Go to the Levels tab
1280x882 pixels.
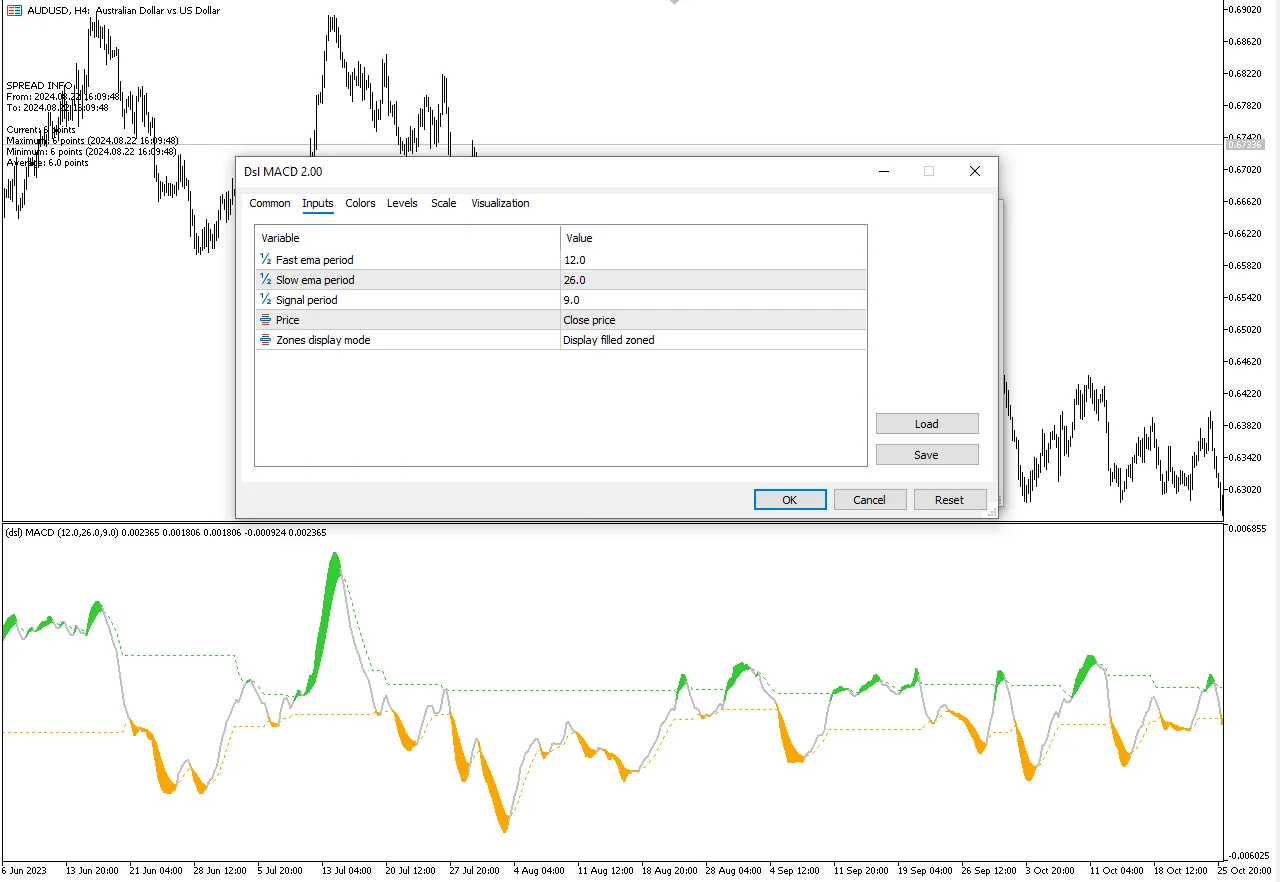coord(402,203)
